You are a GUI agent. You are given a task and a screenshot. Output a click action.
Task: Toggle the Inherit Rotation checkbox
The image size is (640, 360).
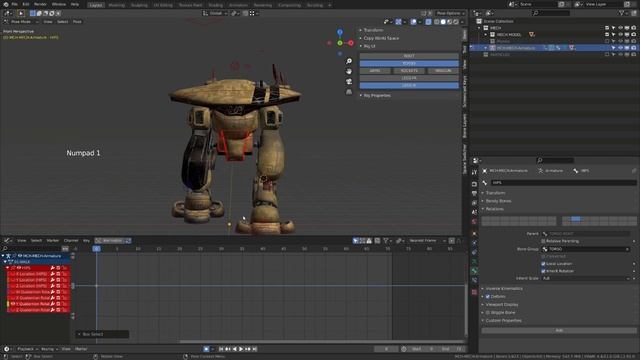[543, 271]
